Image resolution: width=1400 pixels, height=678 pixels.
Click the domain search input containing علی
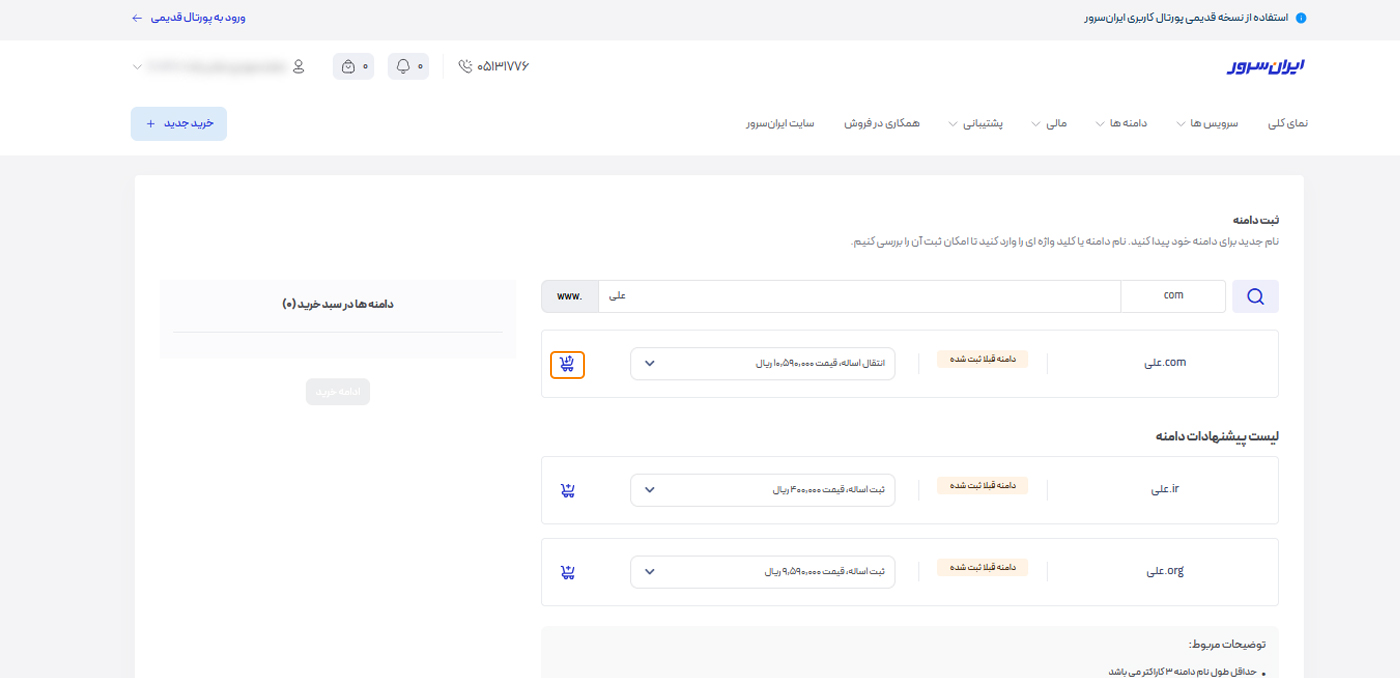pos(860,296)
